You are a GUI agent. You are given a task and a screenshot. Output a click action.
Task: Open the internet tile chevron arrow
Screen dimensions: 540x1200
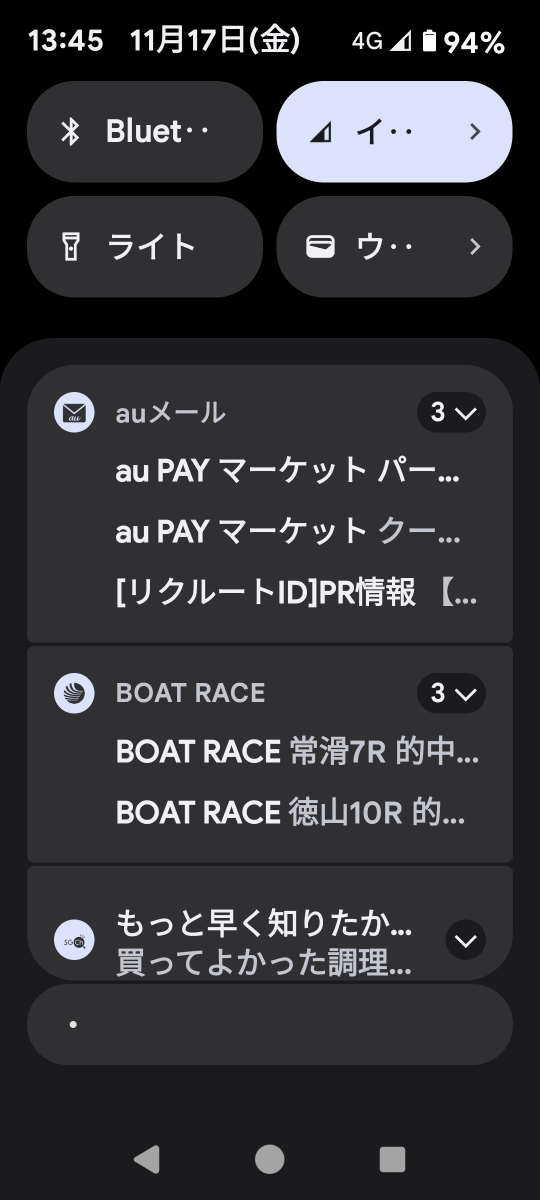tap(475, 132)
